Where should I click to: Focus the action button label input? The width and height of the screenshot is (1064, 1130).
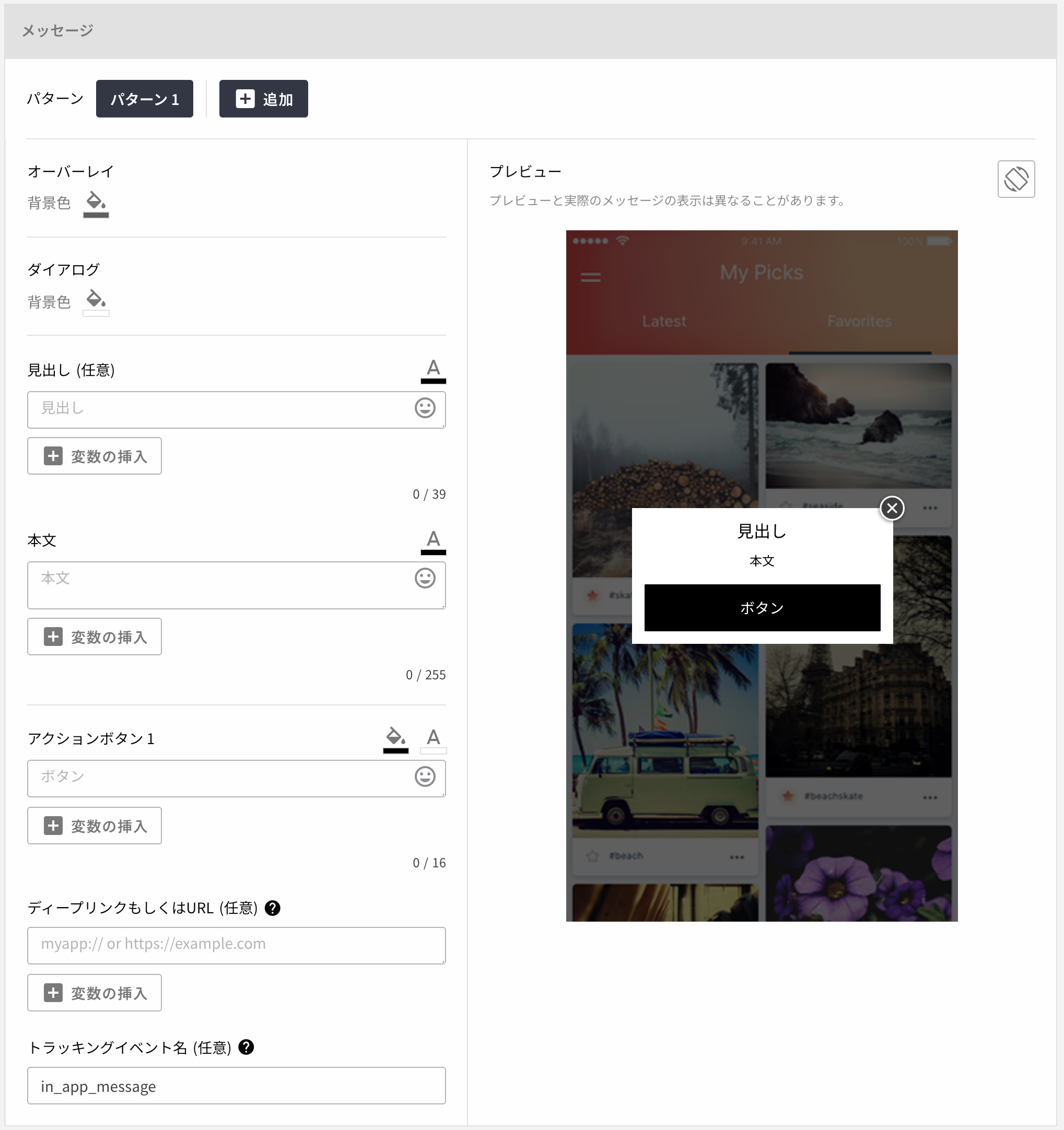pos(237,778)
